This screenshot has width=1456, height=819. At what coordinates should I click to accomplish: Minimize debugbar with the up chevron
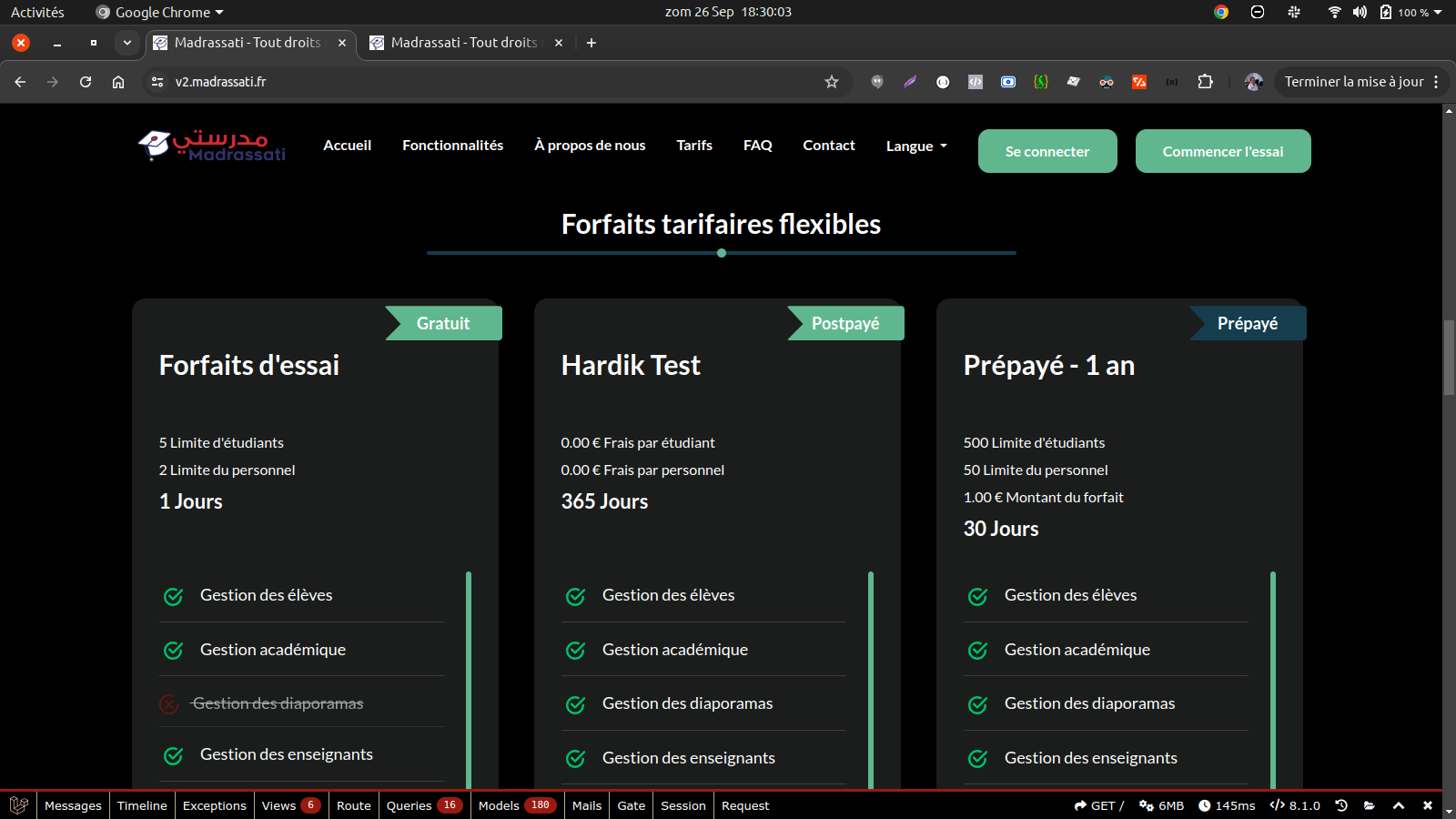click(1399, 805)
